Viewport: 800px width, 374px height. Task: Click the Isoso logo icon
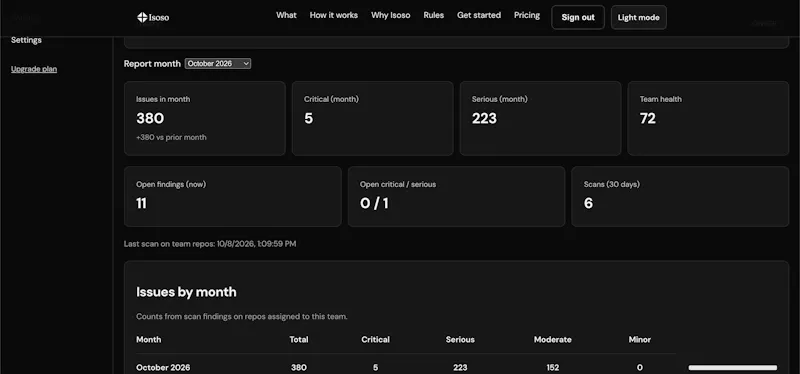point(142,17)
